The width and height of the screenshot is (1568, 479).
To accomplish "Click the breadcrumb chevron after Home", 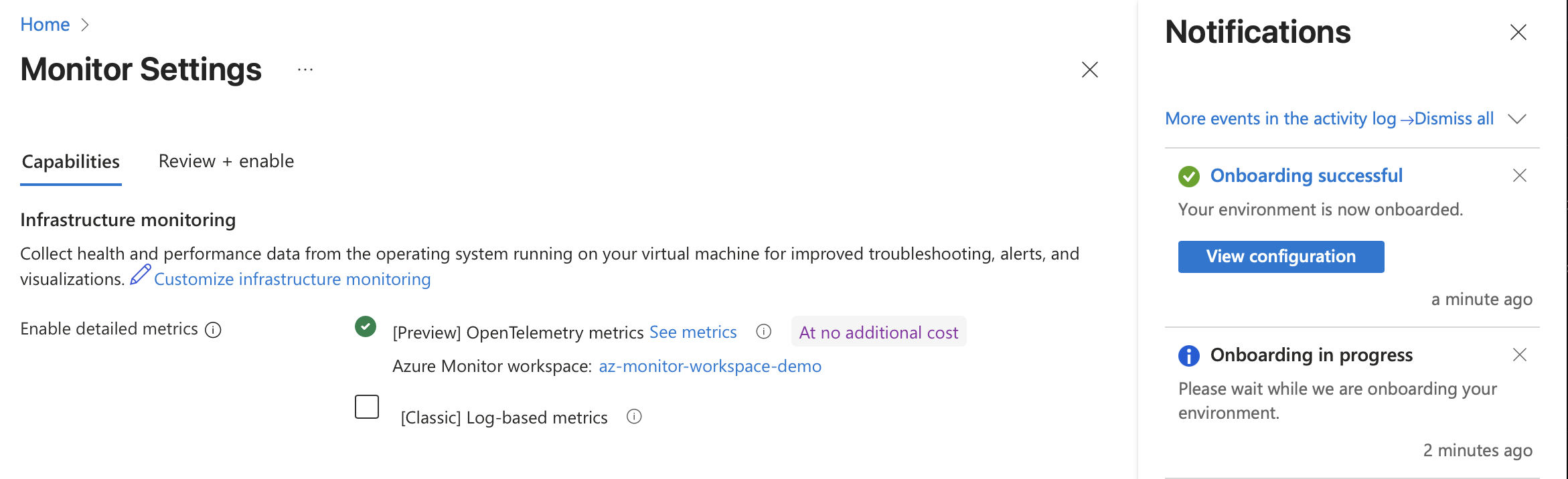I will click(85, 25).
